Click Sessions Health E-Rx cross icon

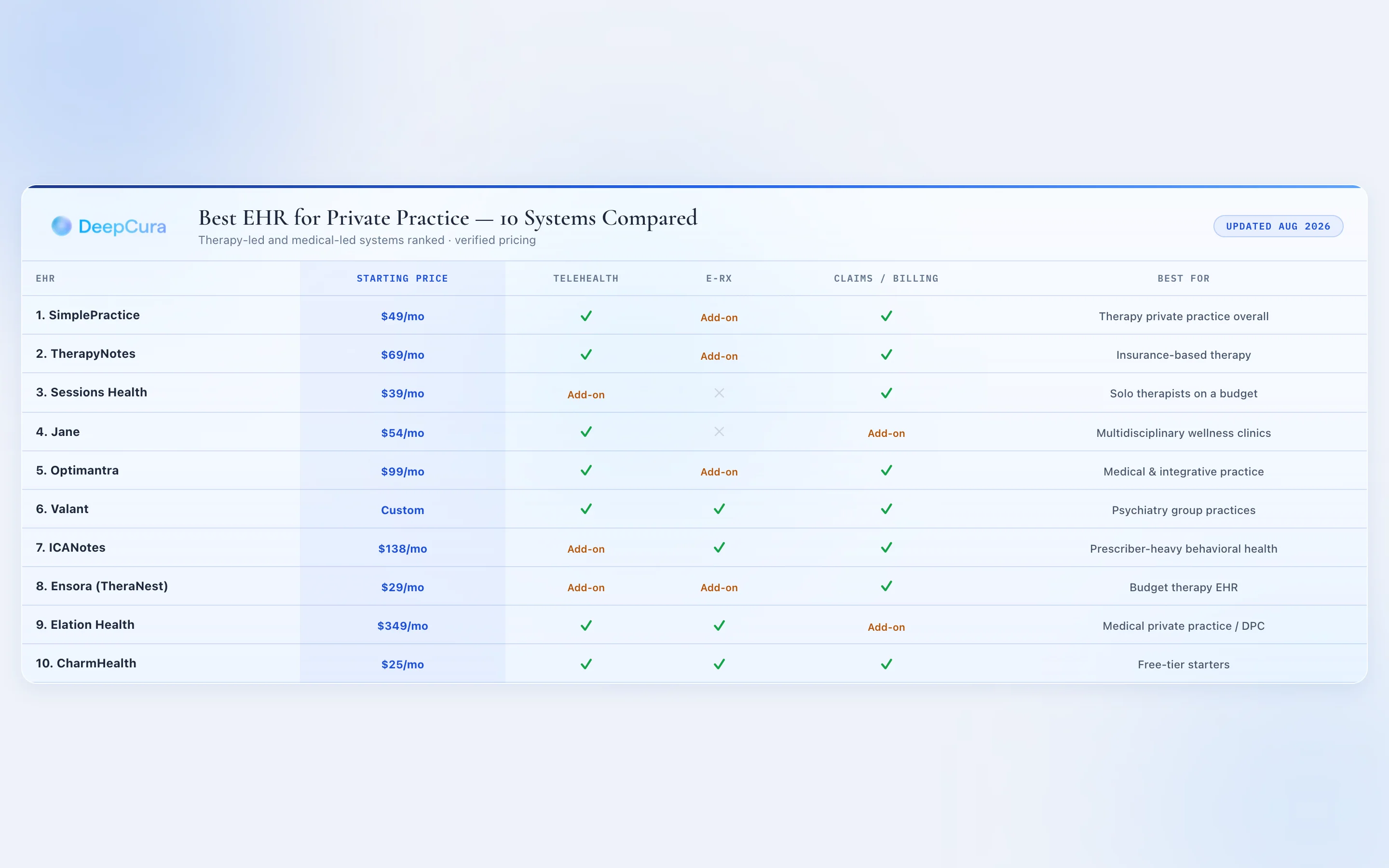tap(719, 393)
